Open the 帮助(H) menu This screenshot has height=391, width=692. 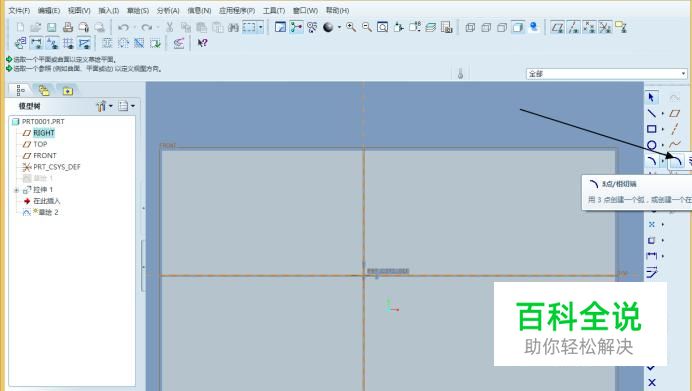click(338, 10)
